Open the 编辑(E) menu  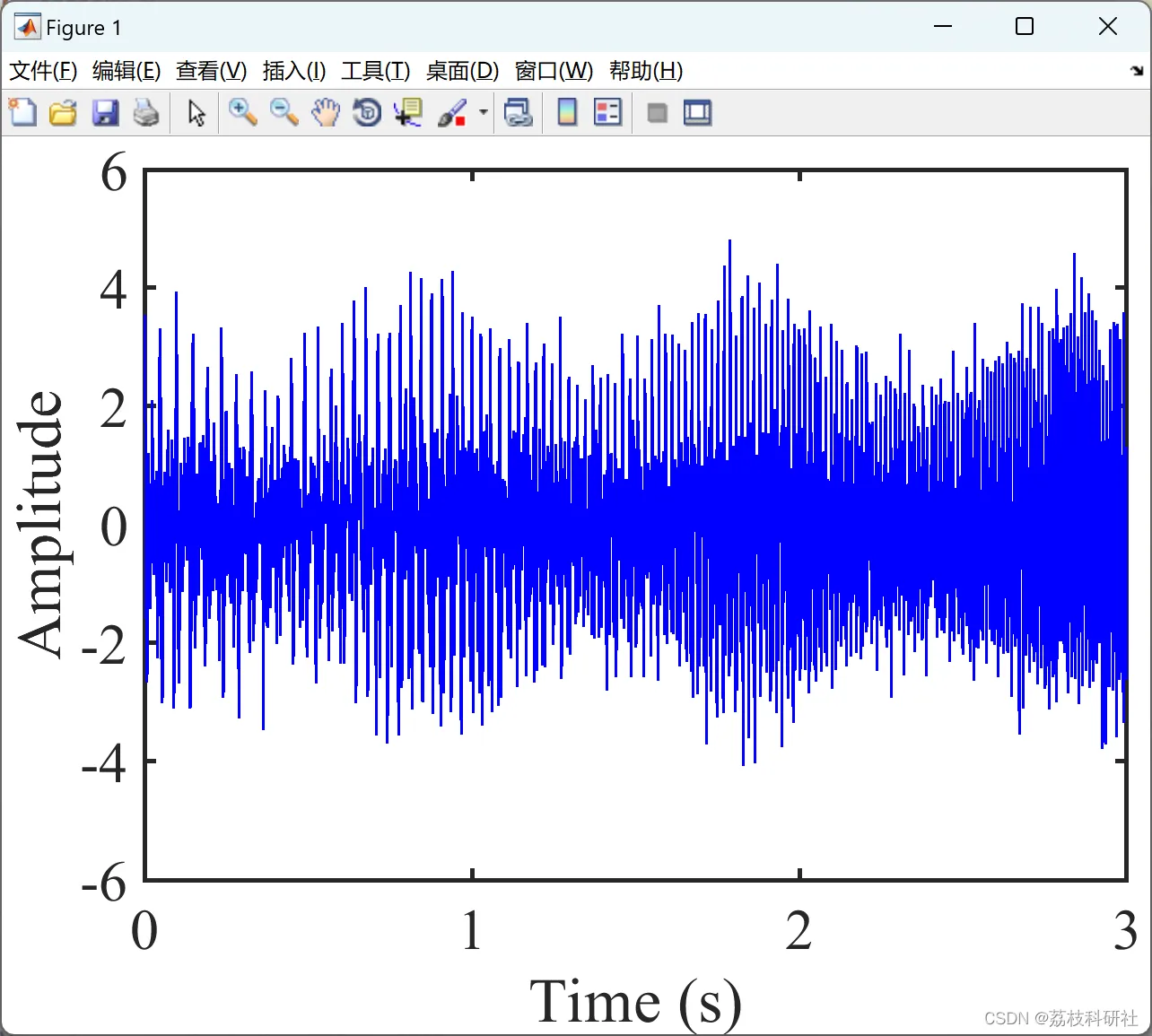(x=127, y=71)
